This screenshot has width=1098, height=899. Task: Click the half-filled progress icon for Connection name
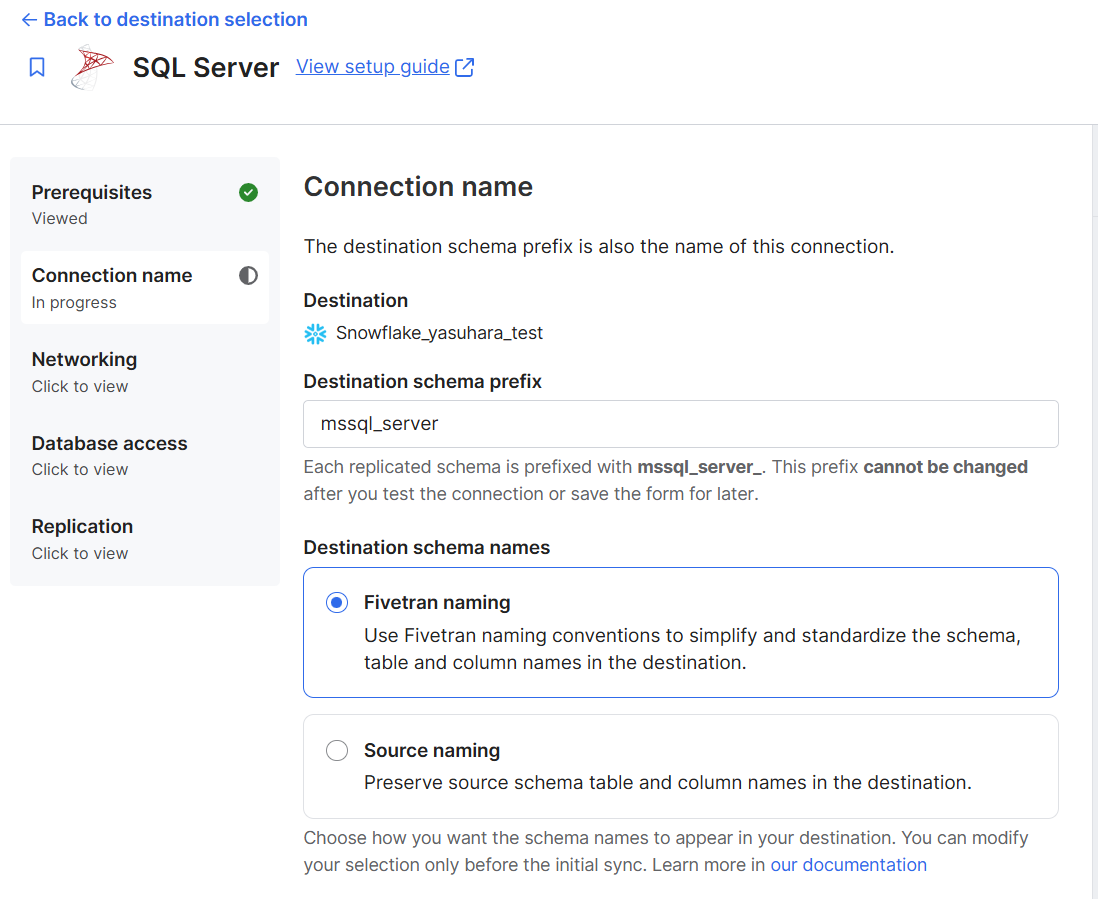point(248,276)
